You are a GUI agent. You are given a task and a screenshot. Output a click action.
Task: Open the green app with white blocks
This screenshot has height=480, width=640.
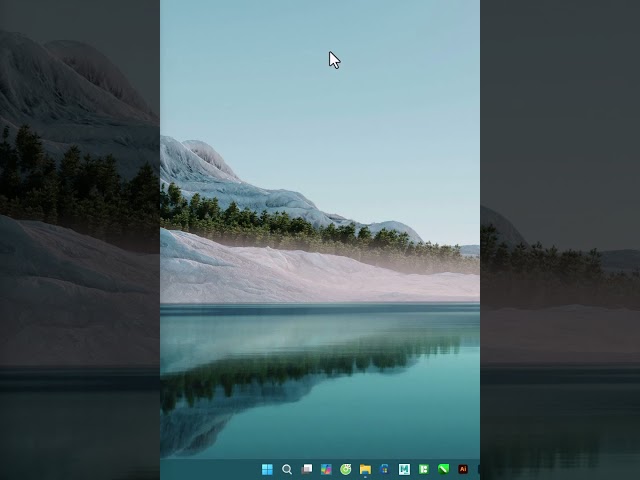(x=424, y=469)
